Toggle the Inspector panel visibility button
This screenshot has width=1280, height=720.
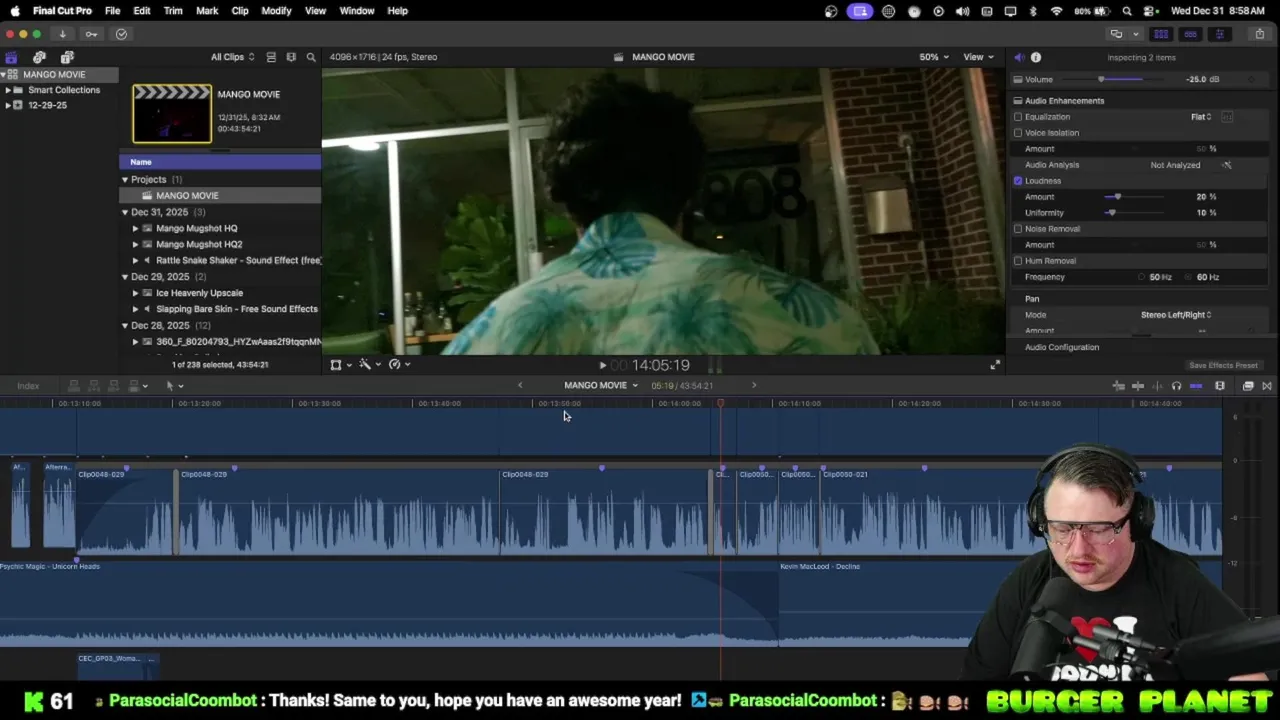tap(1219, 34)
